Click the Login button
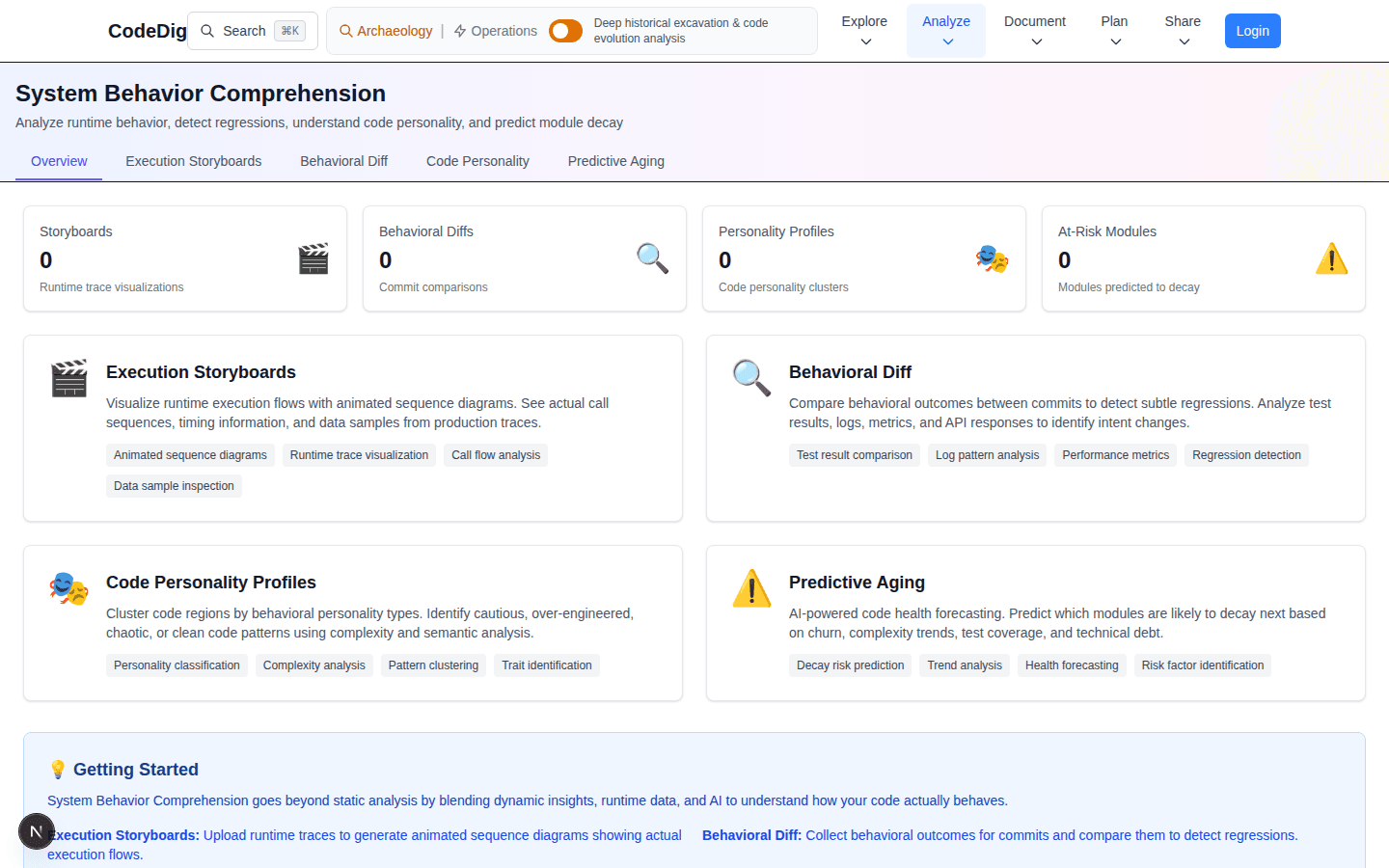Viewport: 1389px width, 868px height. pos(1252,30)
